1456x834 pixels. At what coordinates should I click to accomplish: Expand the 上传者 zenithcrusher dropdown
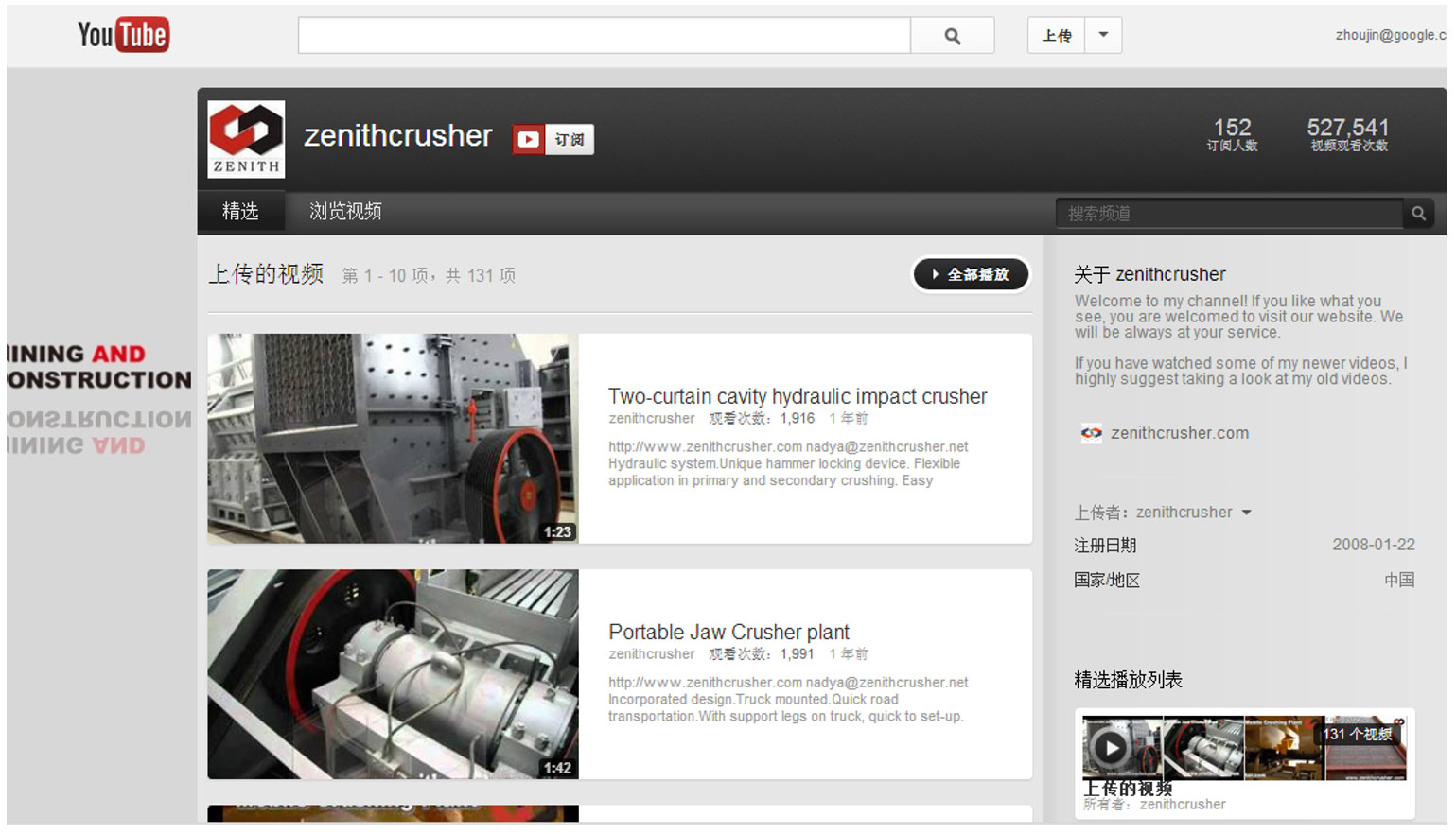click(1193, 513)
